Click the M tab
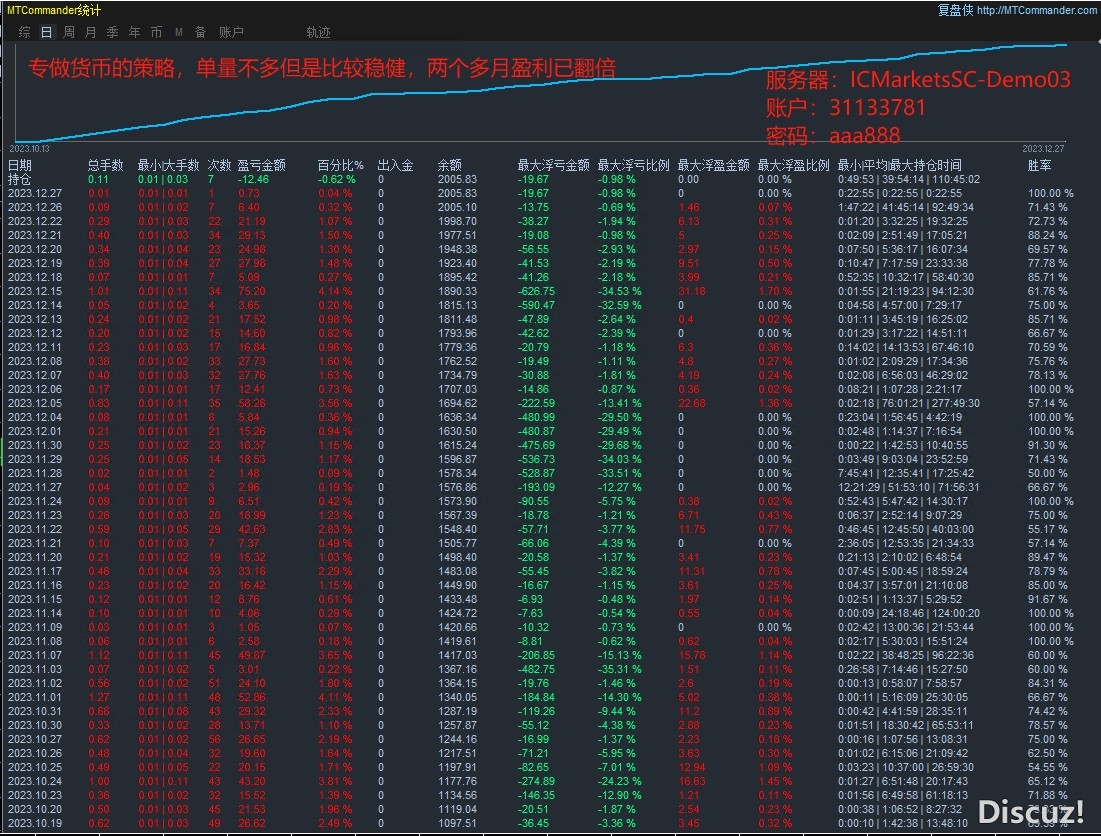The width and height of the screenshot is (1101, 836). click(x=178, y=32)
